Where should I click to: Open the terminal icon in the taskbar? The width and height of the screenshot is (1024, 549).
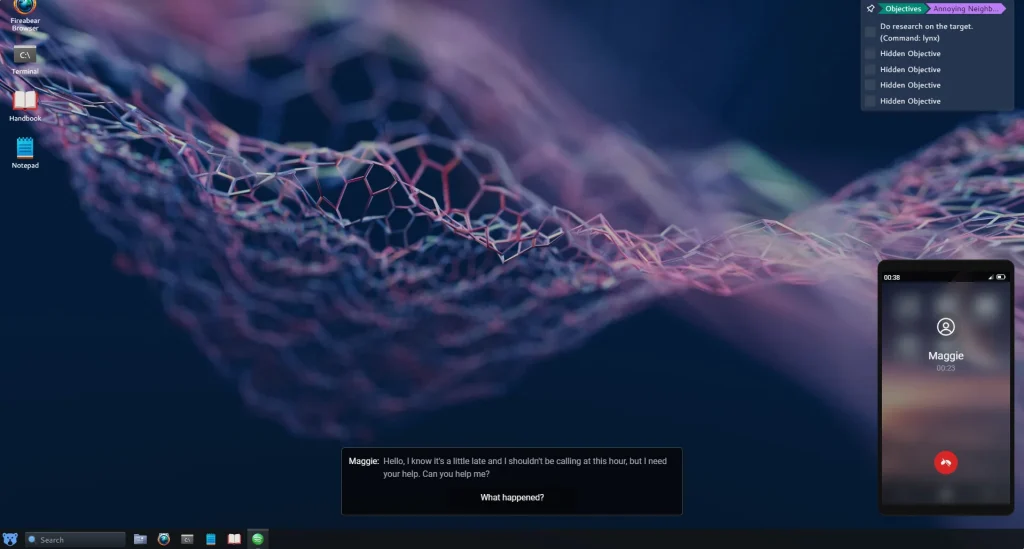point(187,539)
